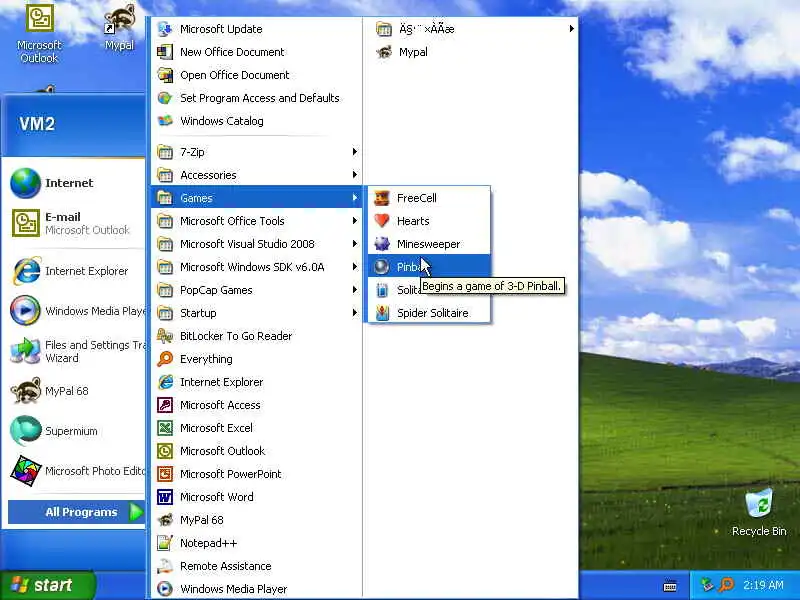Launch Microsoft PowerPoint
The height and width of the screenshot is (600, 800).
[257, 473]
